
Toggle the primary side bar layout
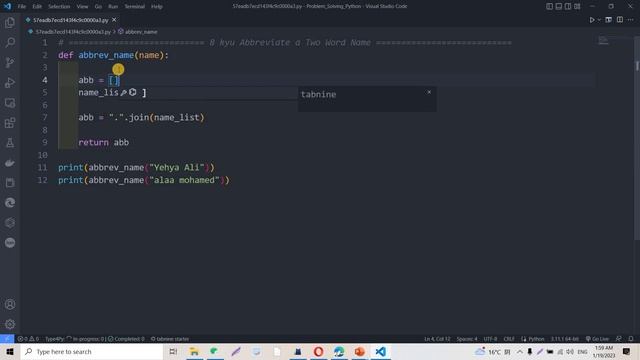coord(549,6)
